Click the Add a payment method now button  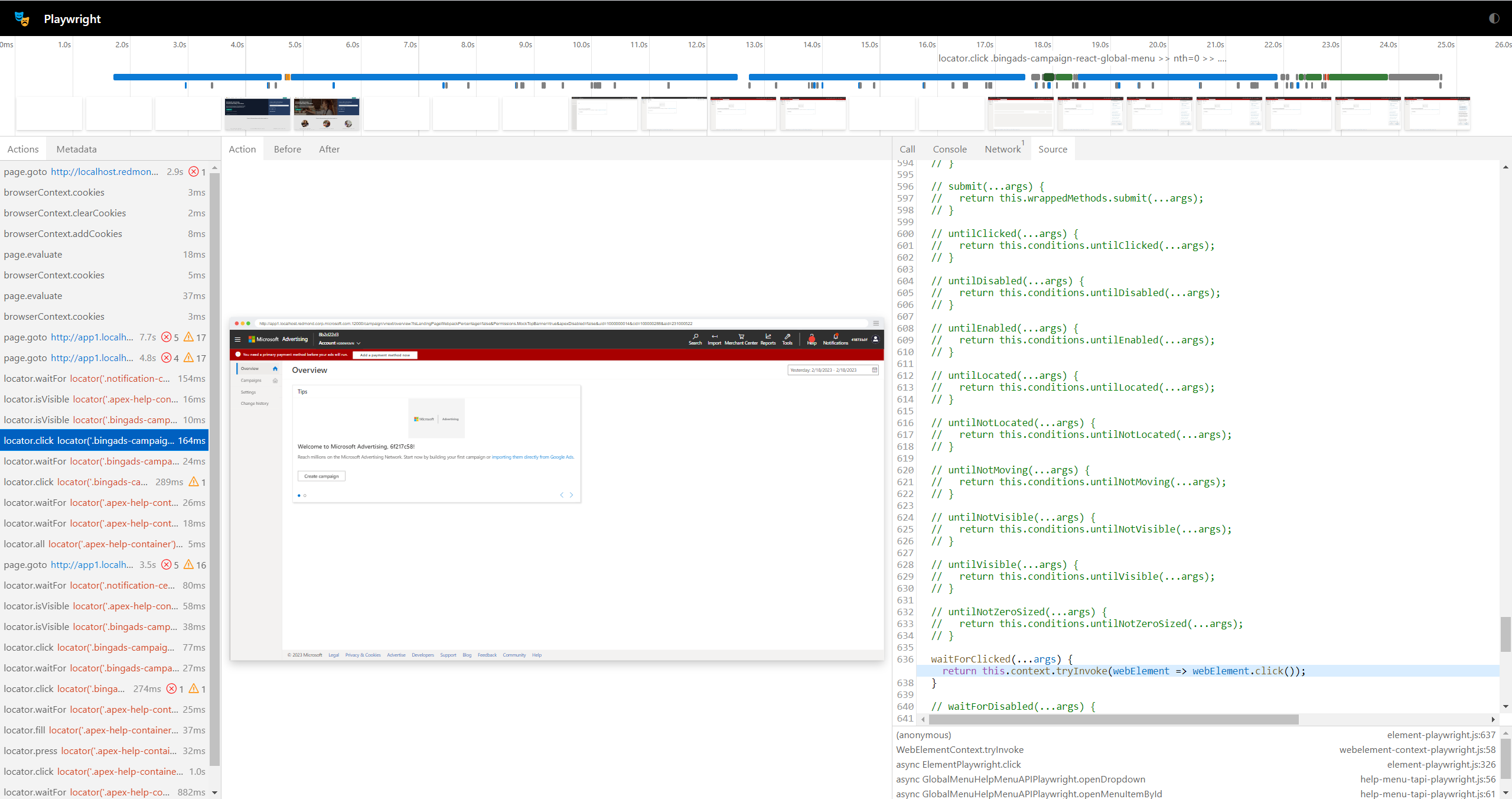385,355
